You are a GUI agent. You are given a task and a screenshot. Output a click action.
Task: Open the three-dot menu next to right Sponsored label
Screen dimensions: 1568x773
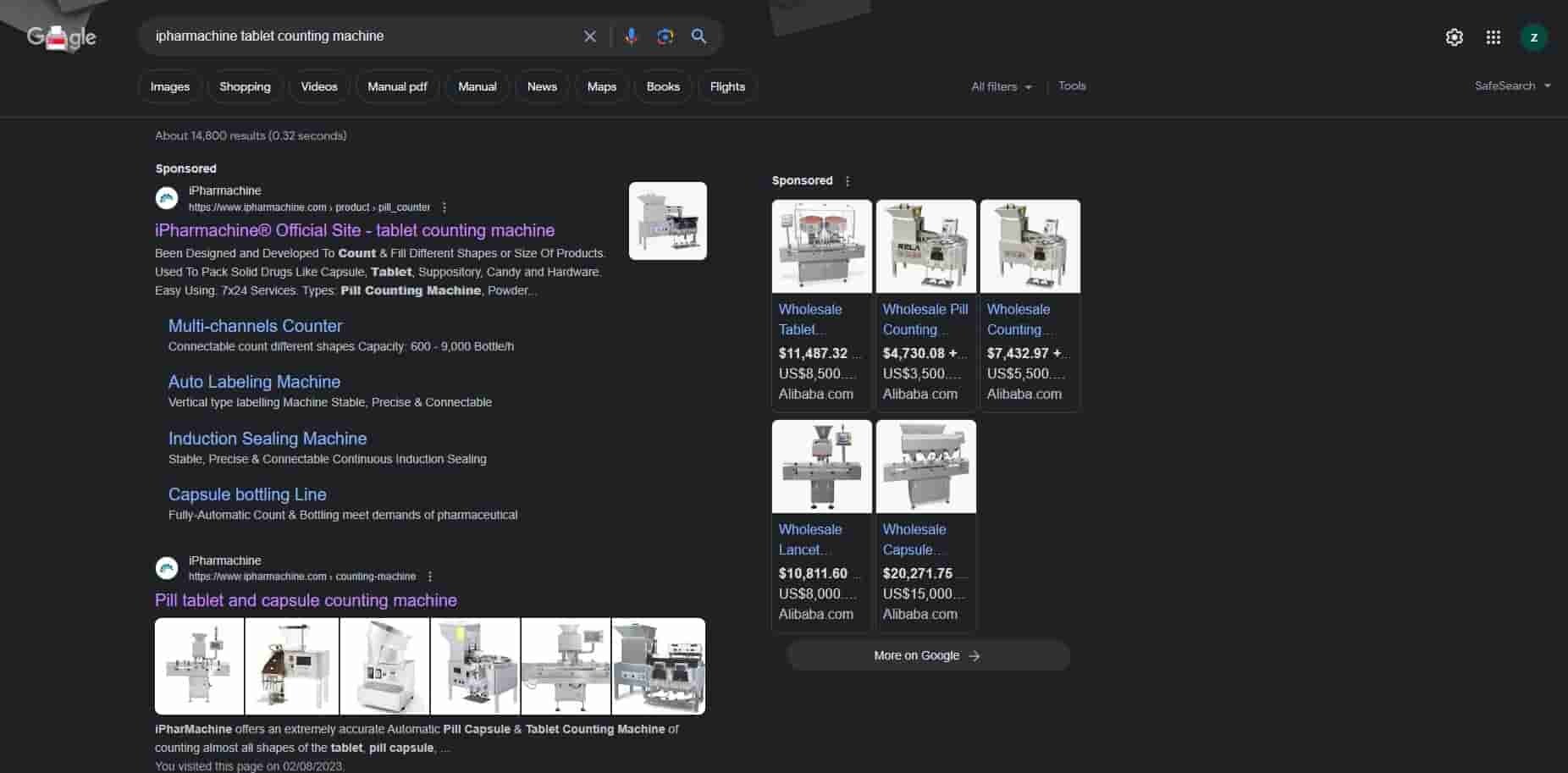[847, 181]
